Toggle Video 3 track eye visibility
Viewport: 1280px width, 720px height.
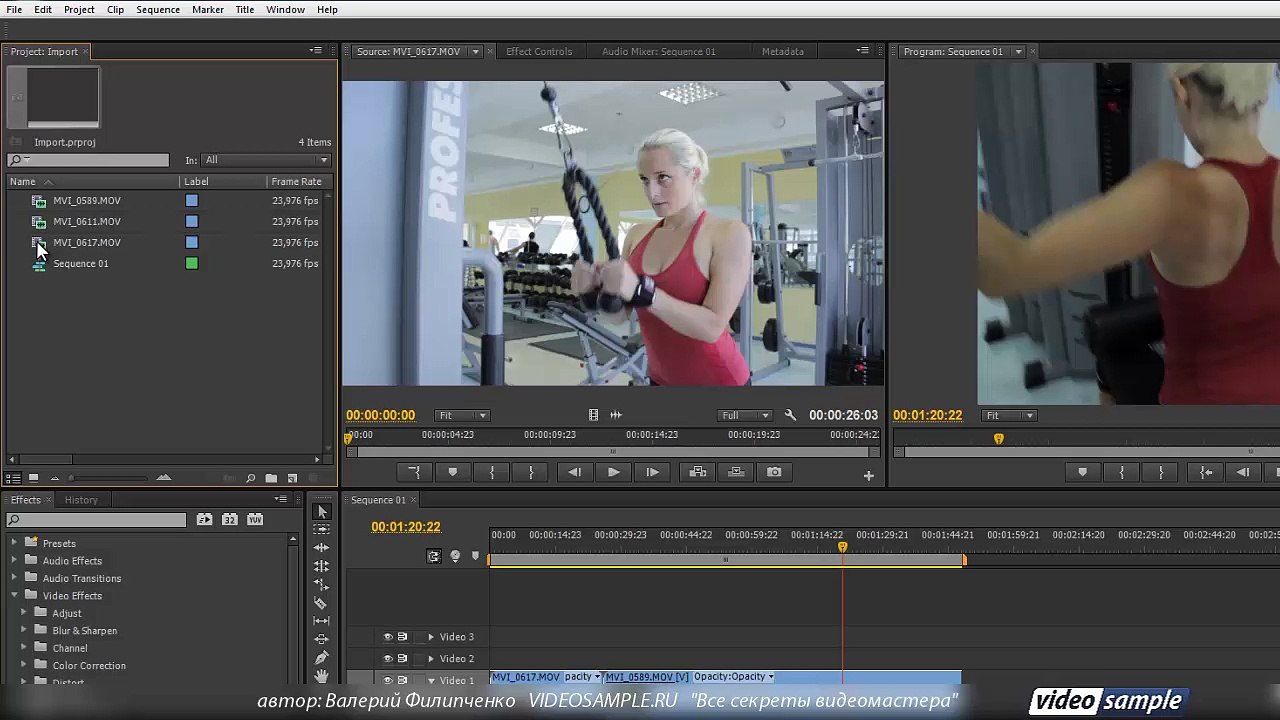tap(388, 637)
